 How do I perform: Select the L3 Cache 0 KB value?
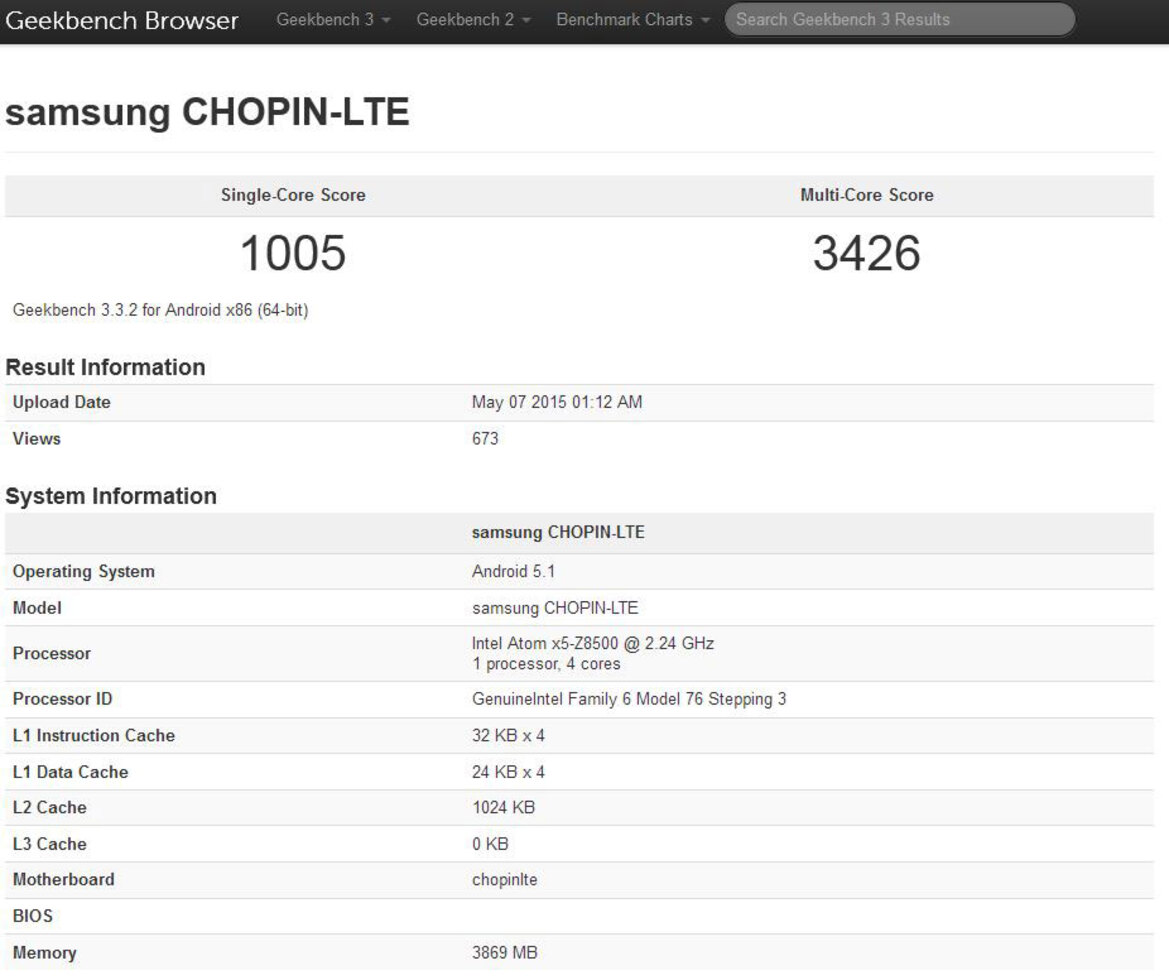491,844
